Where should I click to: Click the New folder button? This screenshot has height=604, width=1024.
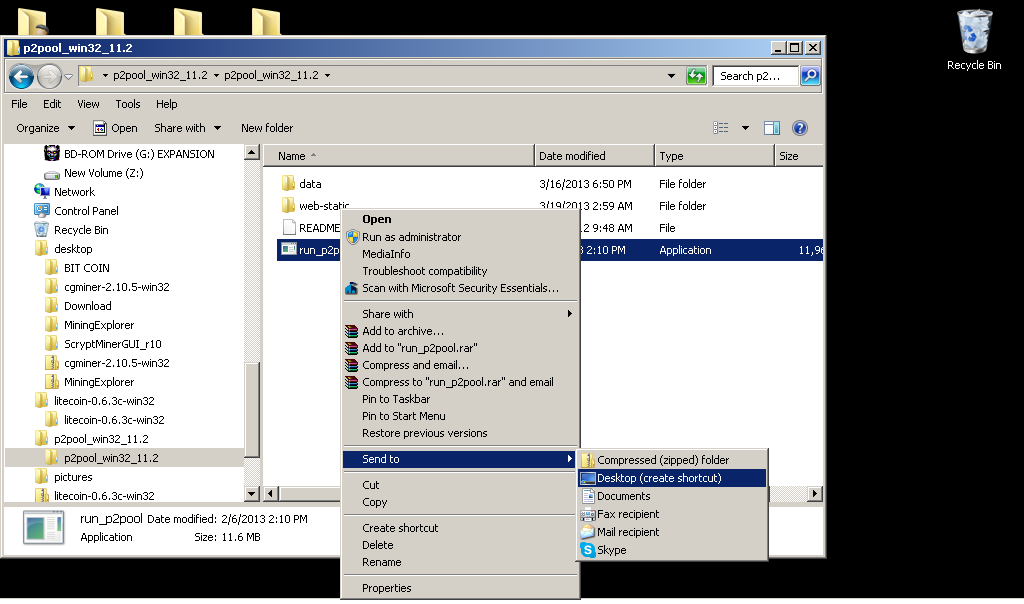pyautogui.click(x=267, y=128)
